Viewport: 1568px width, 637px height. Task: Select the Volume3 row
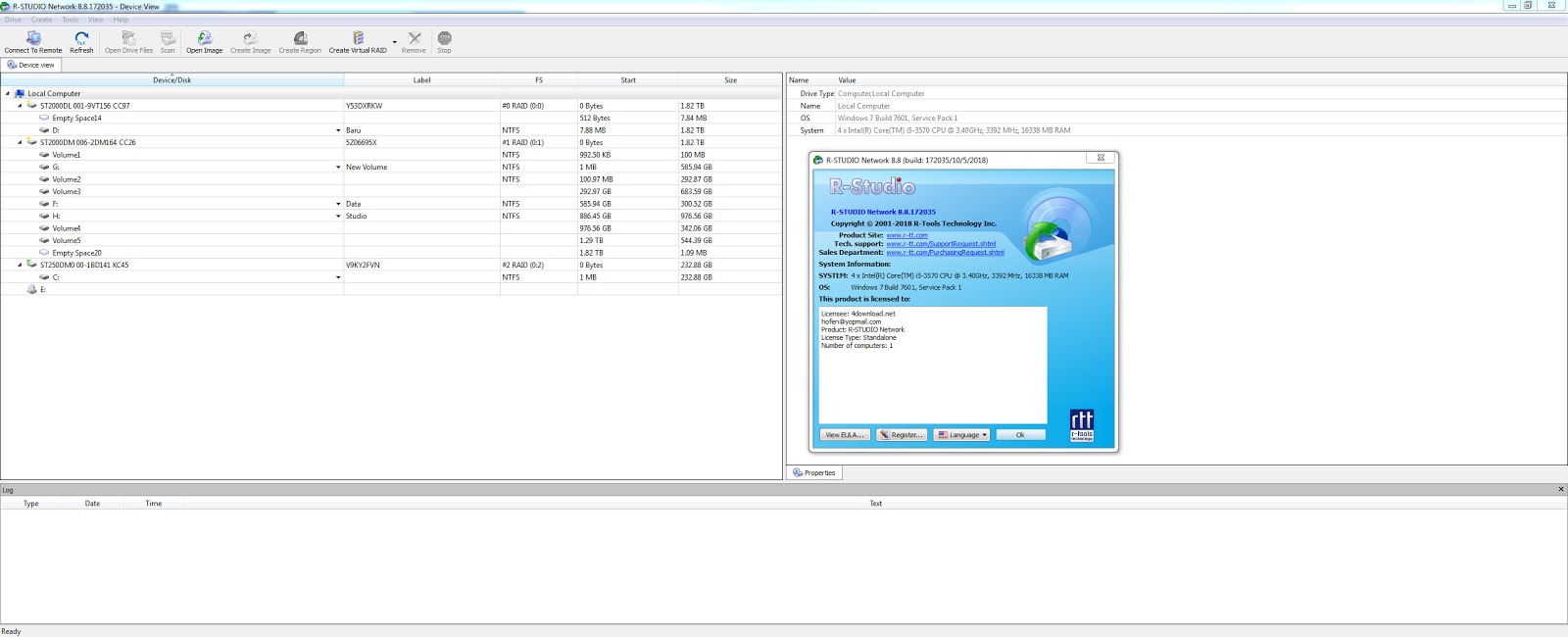click(x=391, y=191)
